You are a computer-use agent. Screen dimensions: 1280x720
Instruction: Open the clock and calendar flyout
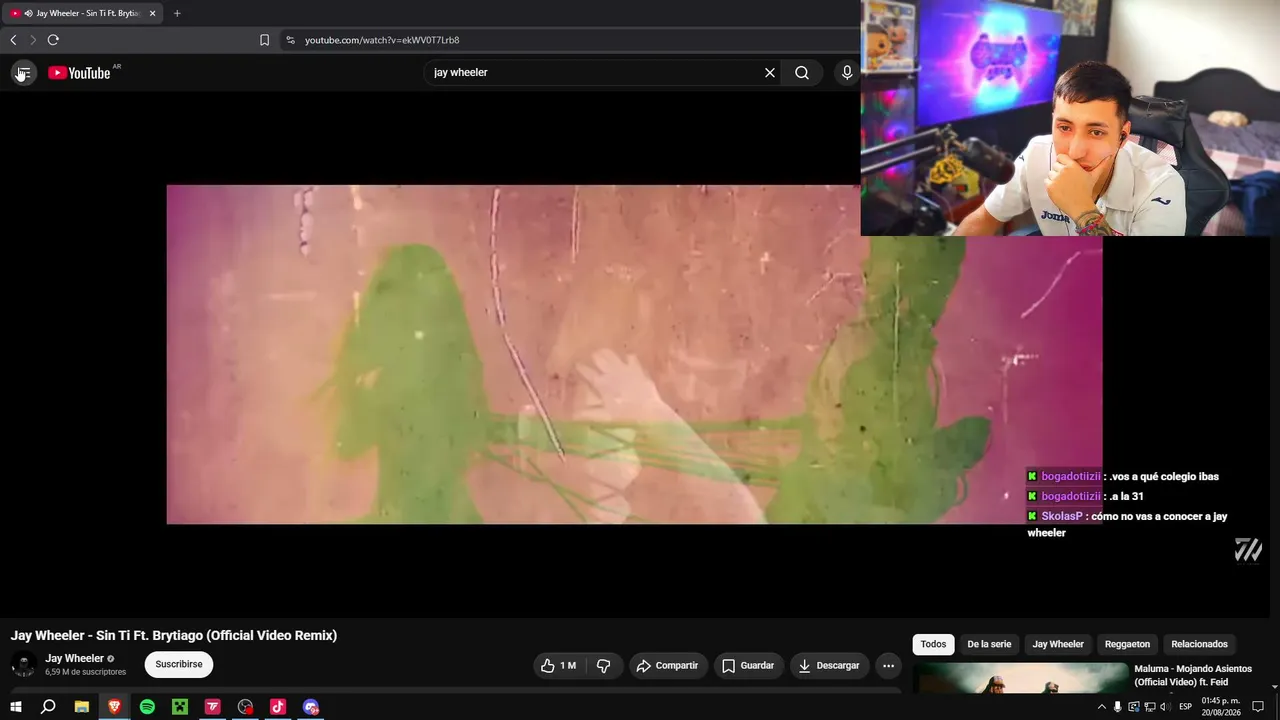[1221, 707]
